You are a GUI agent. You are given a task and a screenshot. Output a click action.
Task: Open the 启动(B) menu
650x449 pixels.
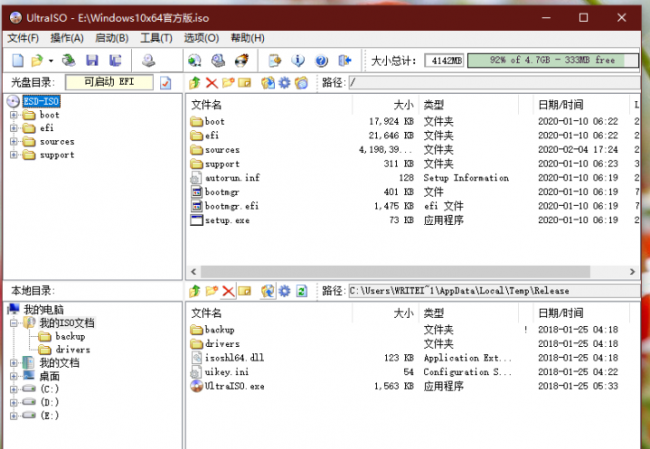[112, 39]
